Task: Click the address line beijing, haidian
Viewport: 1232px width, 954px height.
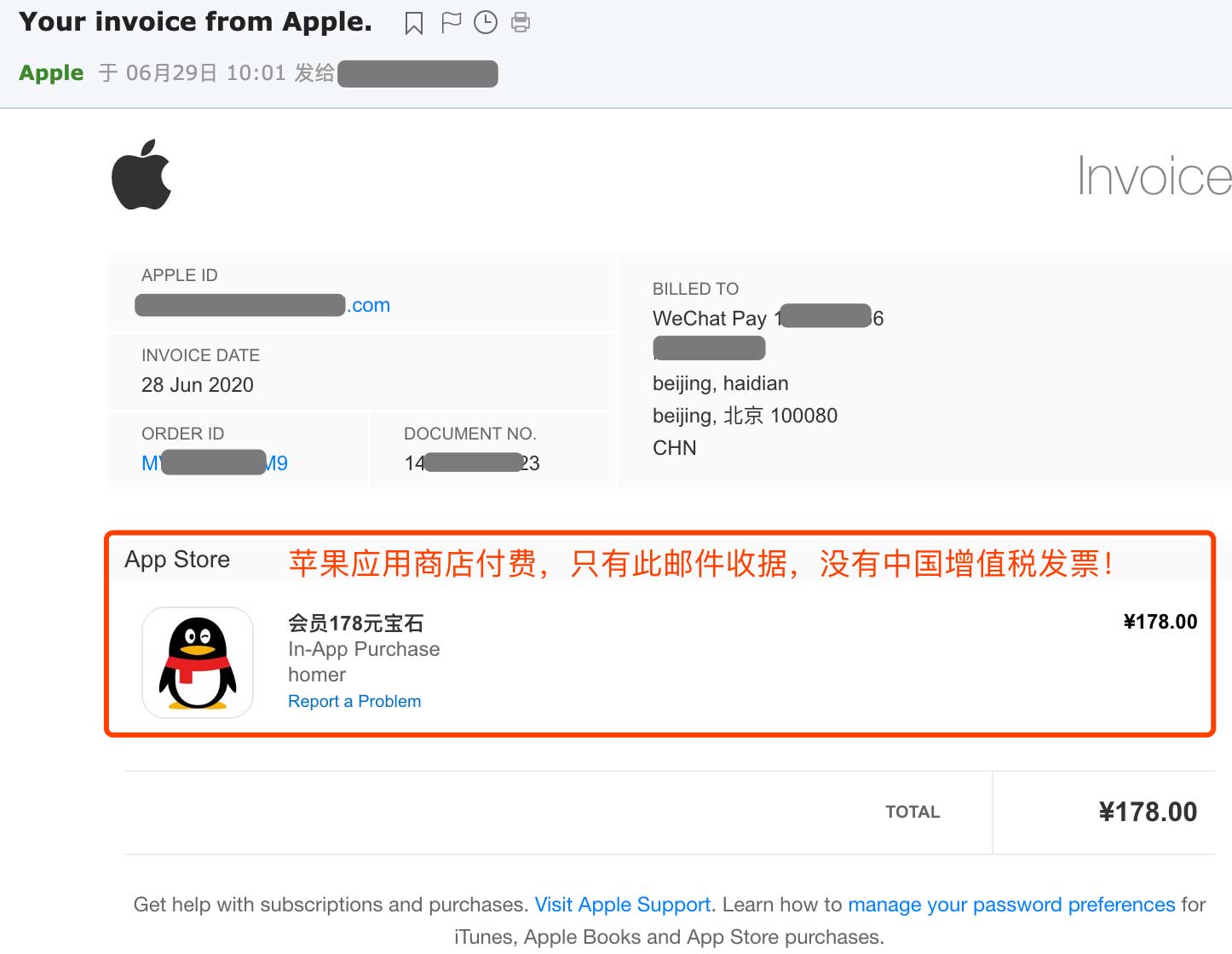Action: [x=721, y=383]
